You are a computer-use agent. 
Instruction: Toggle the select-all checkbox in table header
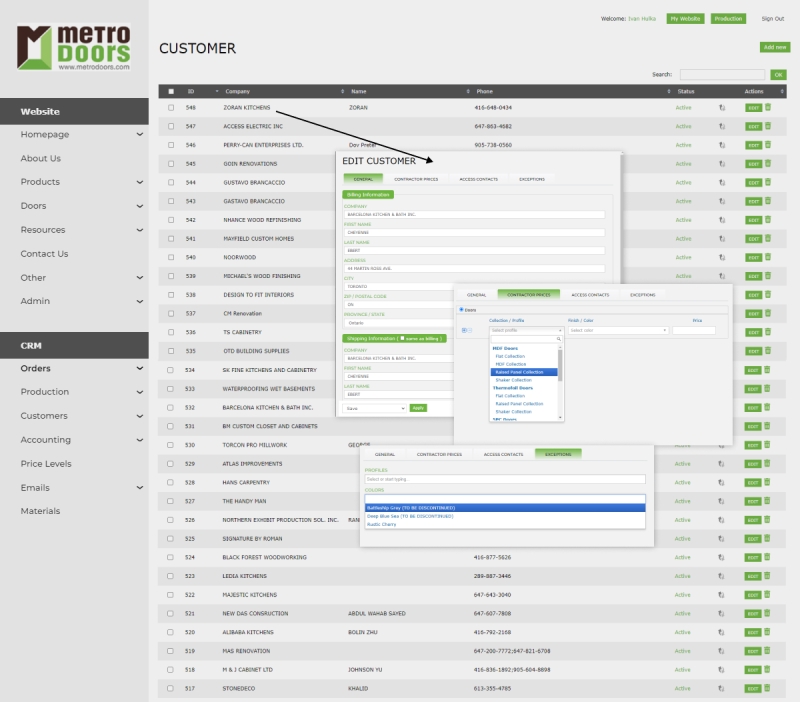(171, 91)
